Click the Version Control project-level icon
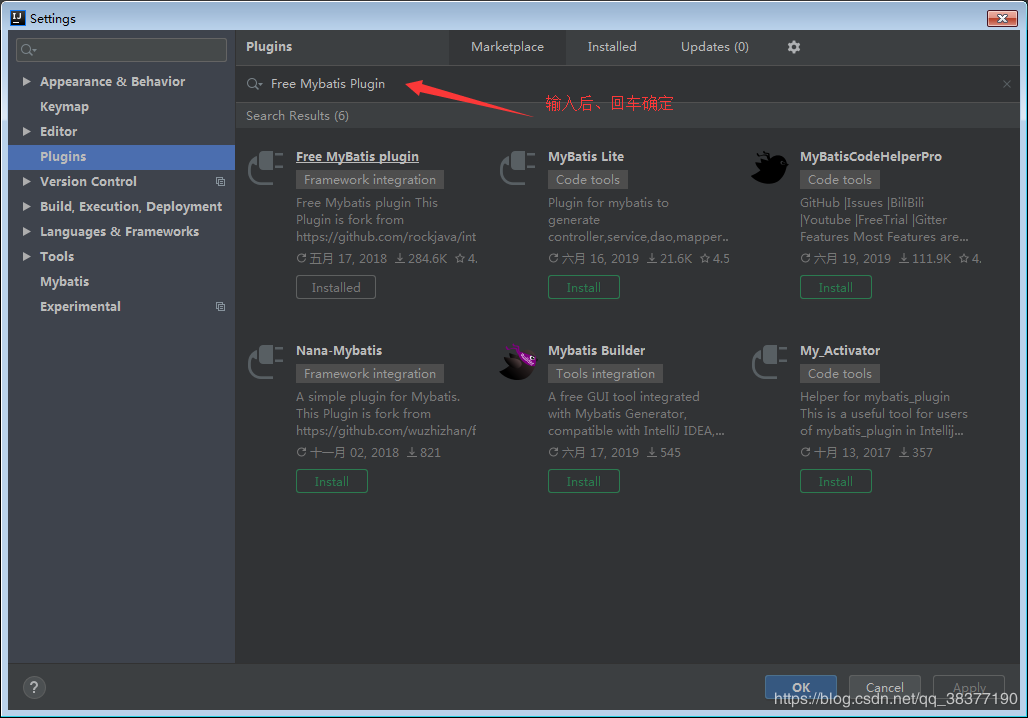The image size is (1028, 718). [220, 182]
